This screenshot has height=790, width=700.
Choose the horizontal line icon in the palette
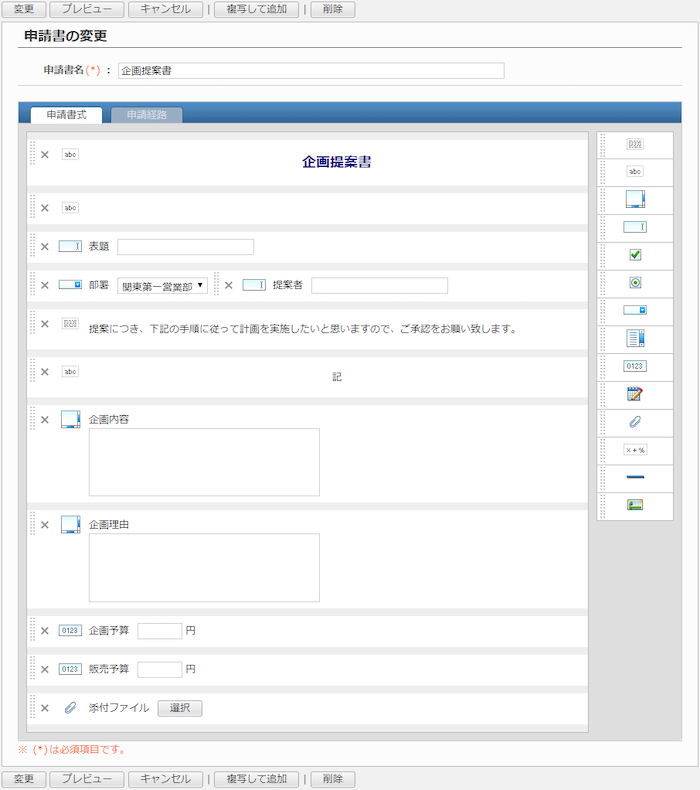635,477
